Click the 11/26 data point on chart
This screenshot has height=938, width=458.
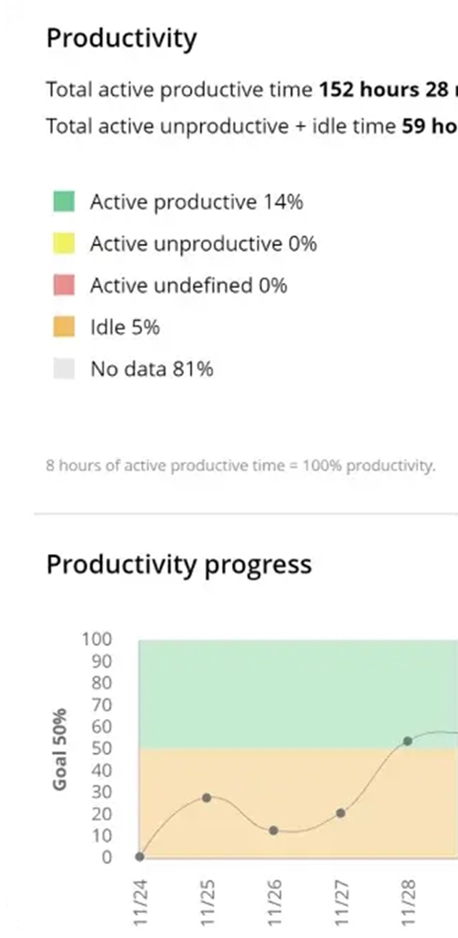click(274, 830)
